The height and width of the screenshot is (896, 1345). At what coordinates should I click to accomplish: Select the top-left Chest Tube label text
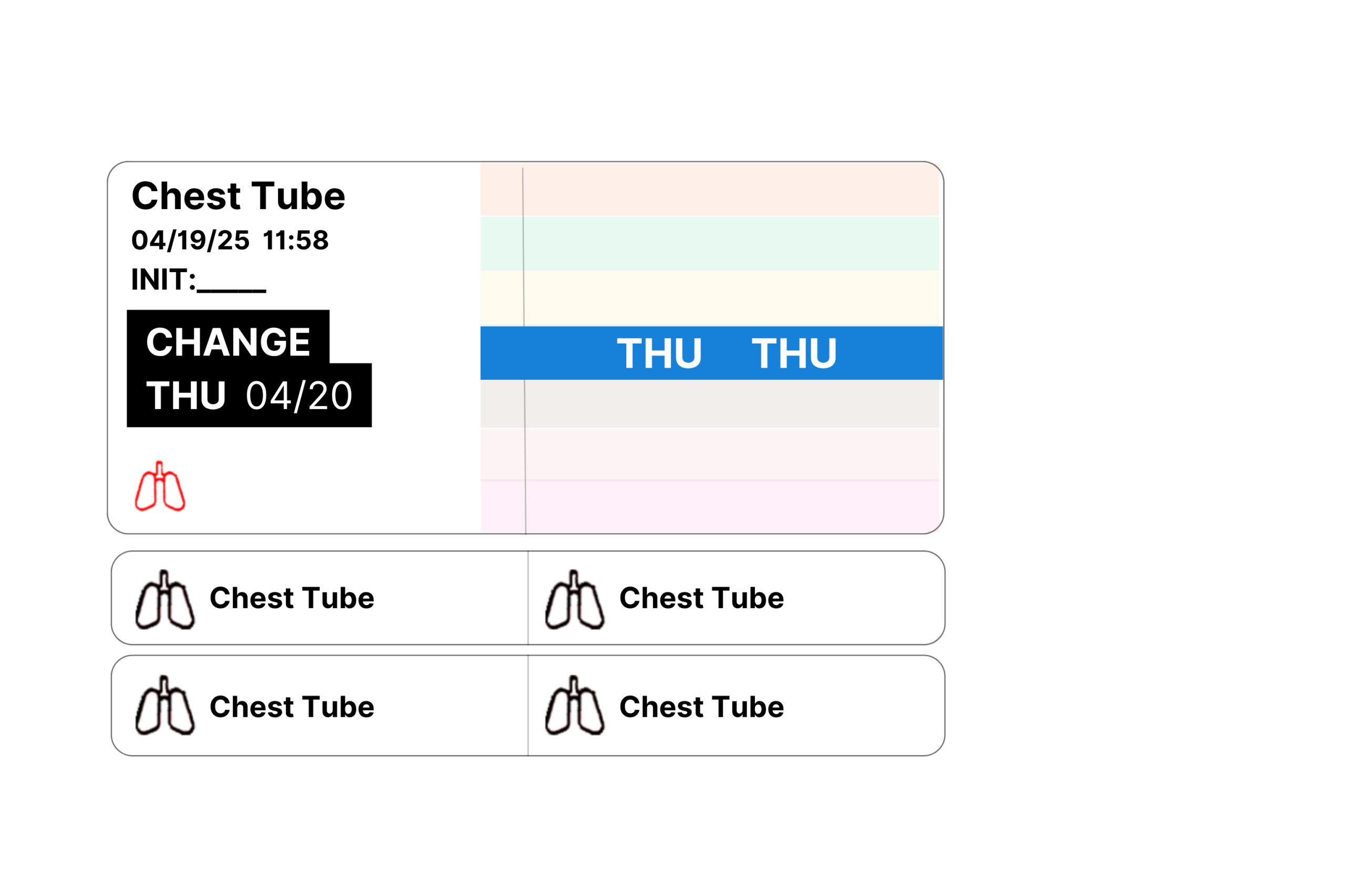pos(292,598)
